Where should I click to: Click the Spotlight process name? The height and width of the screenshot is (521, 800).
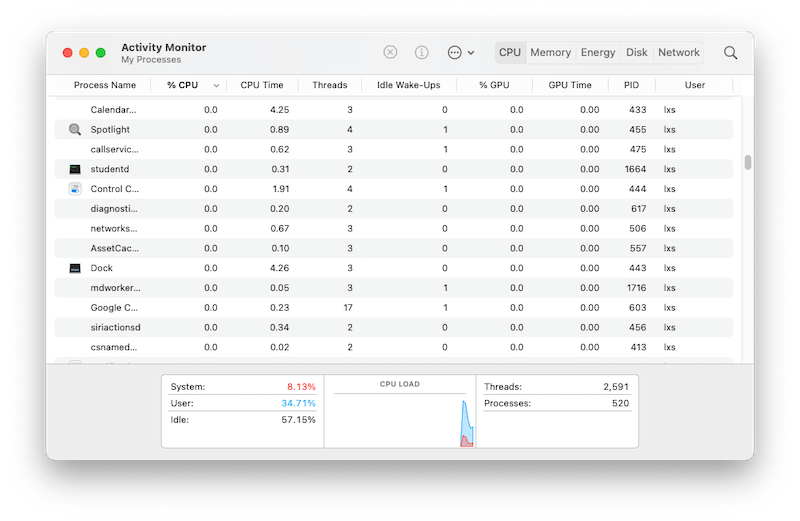point(110,130)
